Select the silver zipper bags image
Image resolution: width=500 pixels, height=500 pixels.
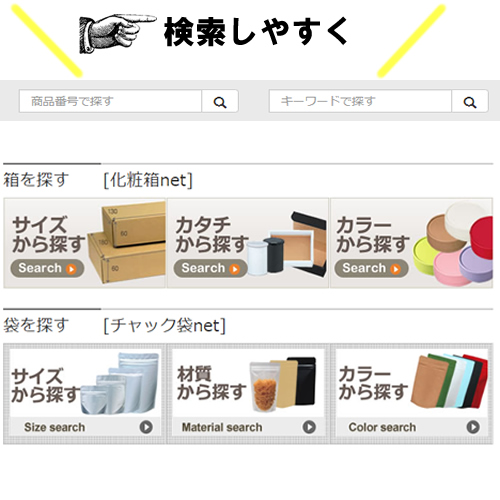[x=120, y=383]
